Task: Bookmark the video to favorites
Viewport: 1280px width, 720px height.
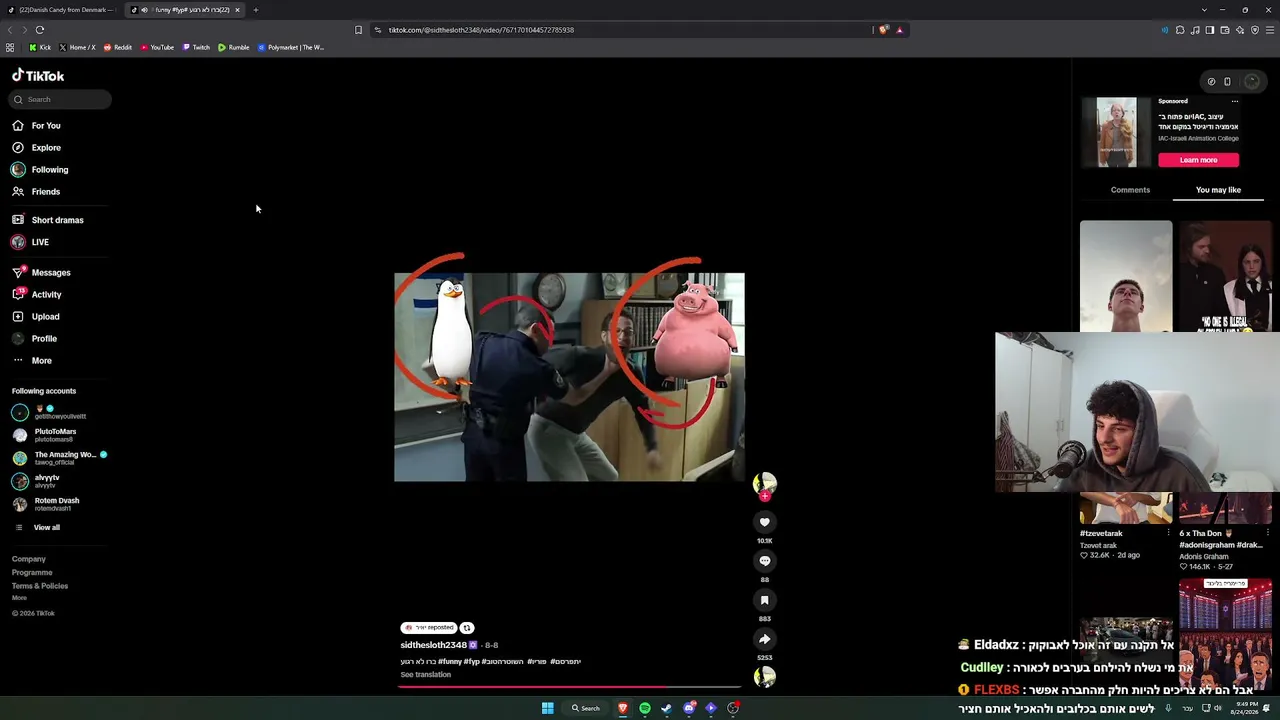Action: tap(764, 600)
